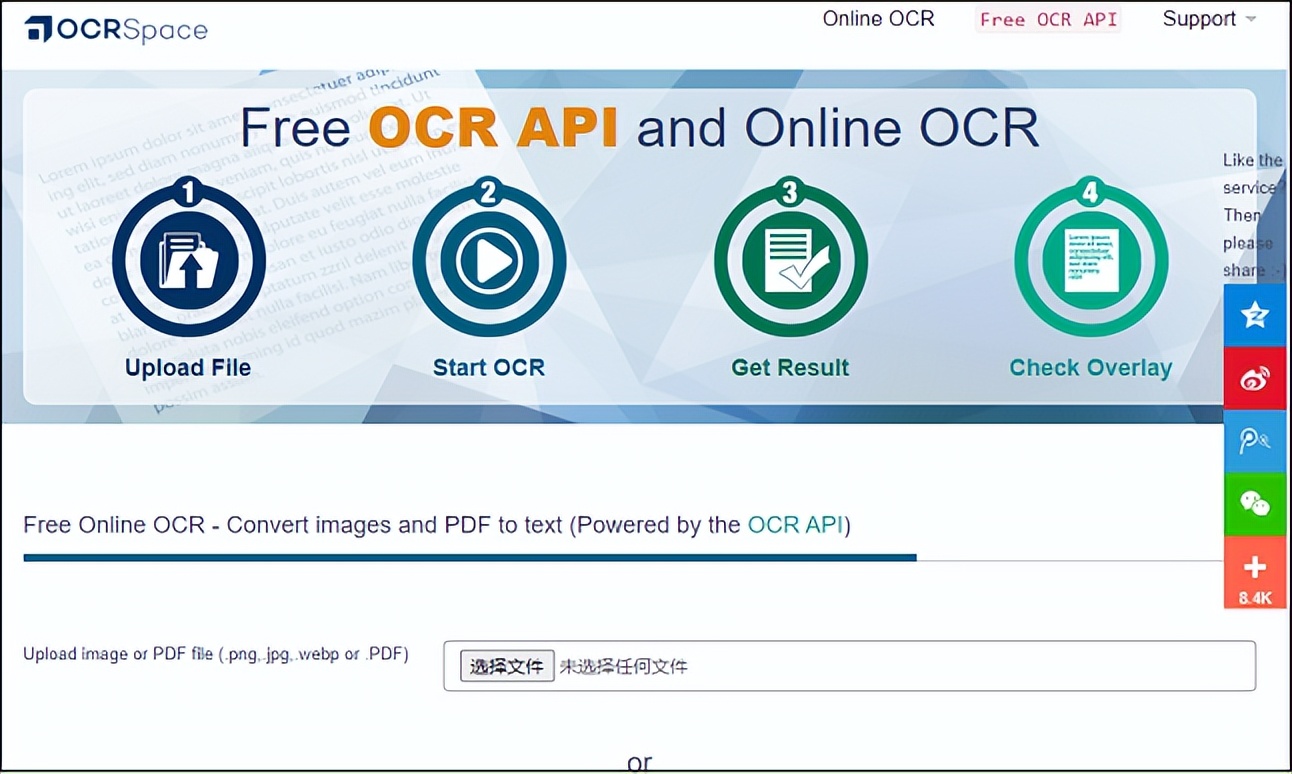This screenshot has width=1292, height=774.
Task: Click the 选择文件 choose file button
Action: click(x=507, y=666)
